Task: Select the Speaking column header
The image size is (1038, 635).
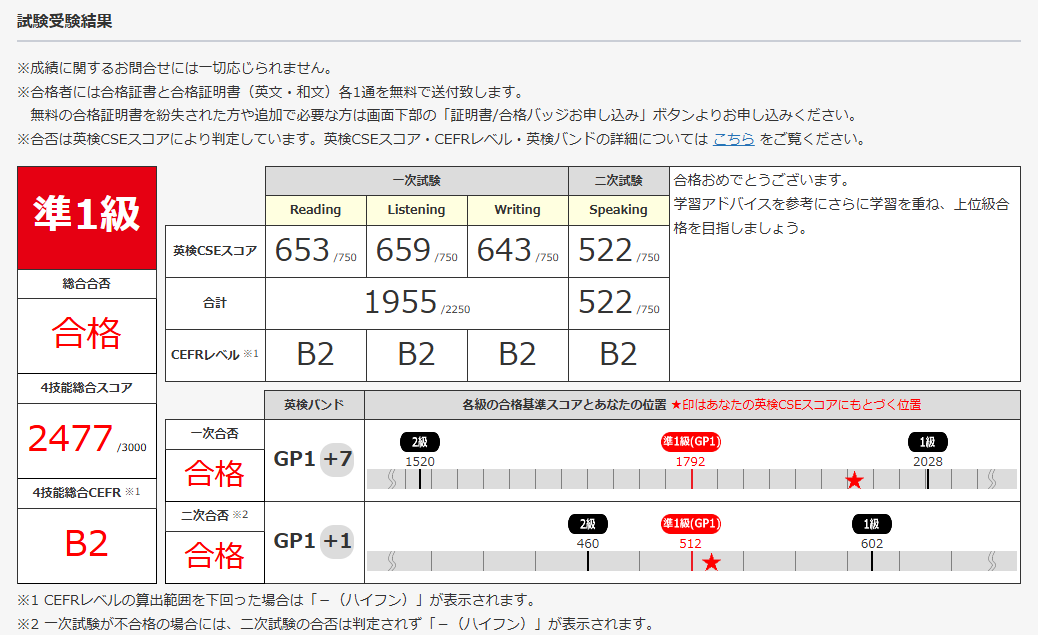Action: (618, 210)
